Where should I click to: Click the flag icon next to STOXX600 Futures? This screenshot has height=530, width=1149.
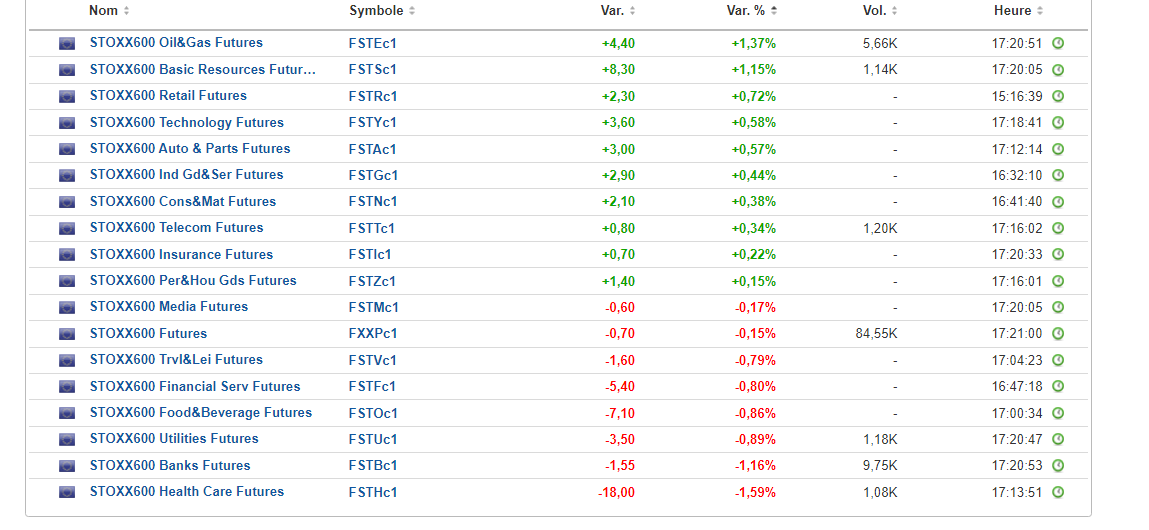(67, 334)
